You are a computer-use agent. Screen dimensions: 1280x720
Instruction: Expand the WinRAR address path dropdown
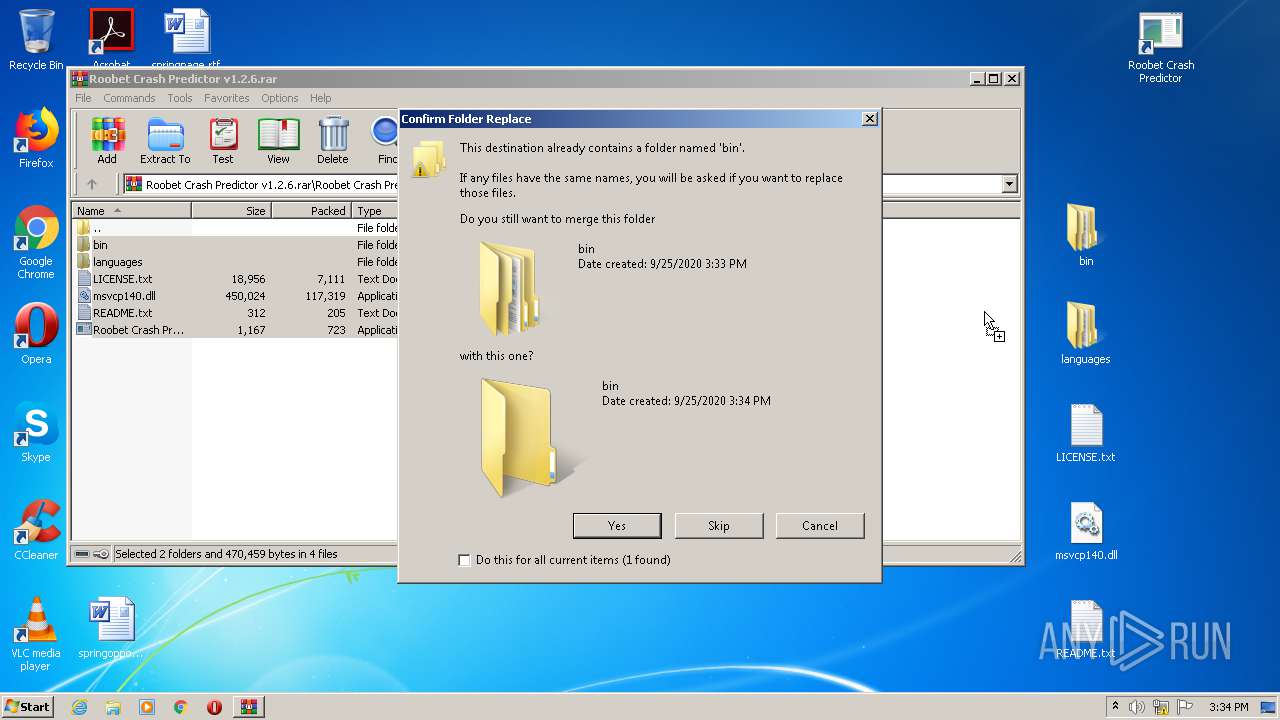click(1009, 184)
